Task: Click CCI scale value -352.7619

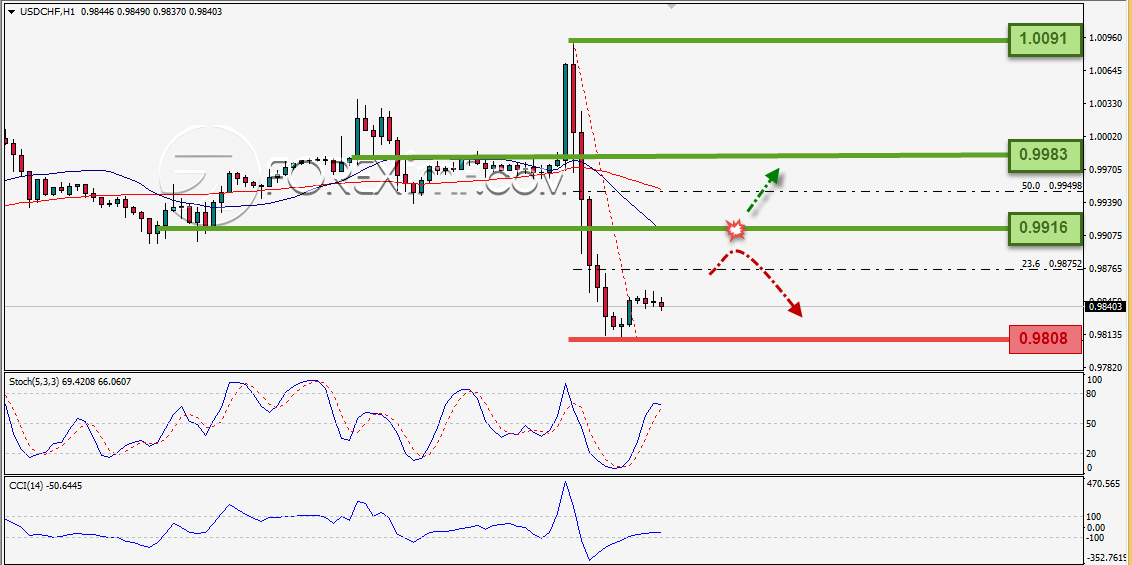Action: (x=1105, y=557)
